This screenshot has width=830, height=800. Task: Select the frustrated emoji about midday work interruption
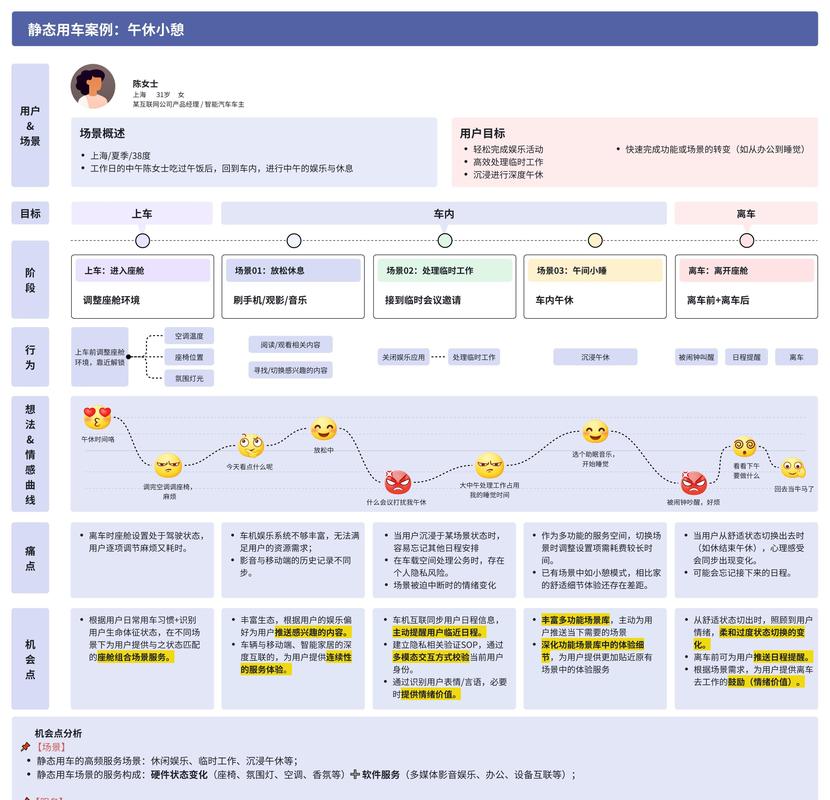487,464
